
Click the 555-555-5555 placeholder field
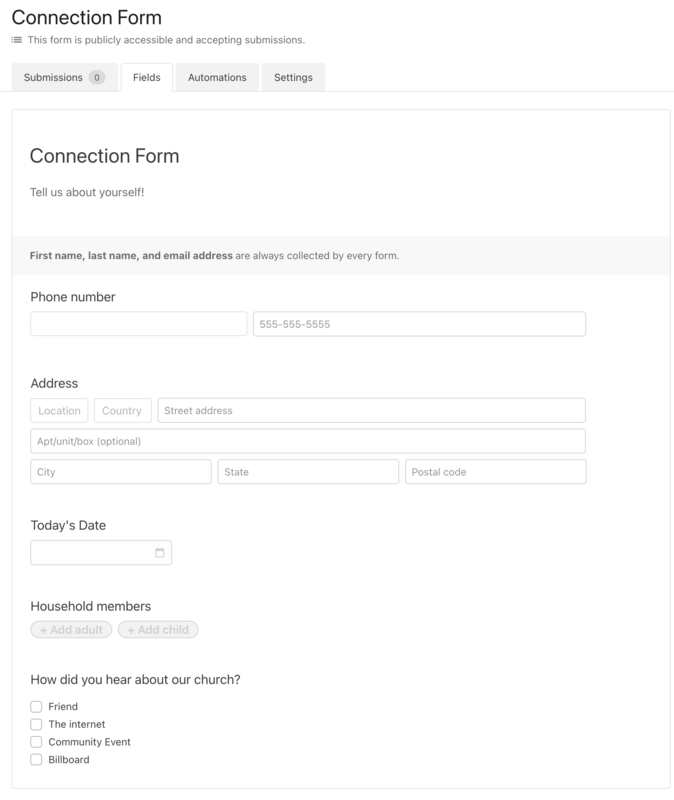click(420, 322)
